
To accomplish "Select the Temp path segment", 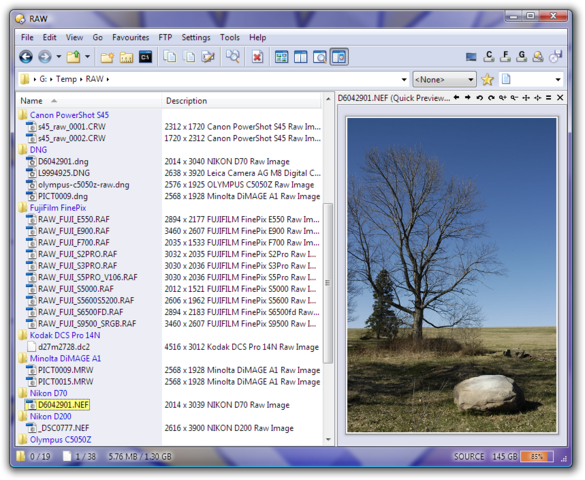I will tap(66, 79).
